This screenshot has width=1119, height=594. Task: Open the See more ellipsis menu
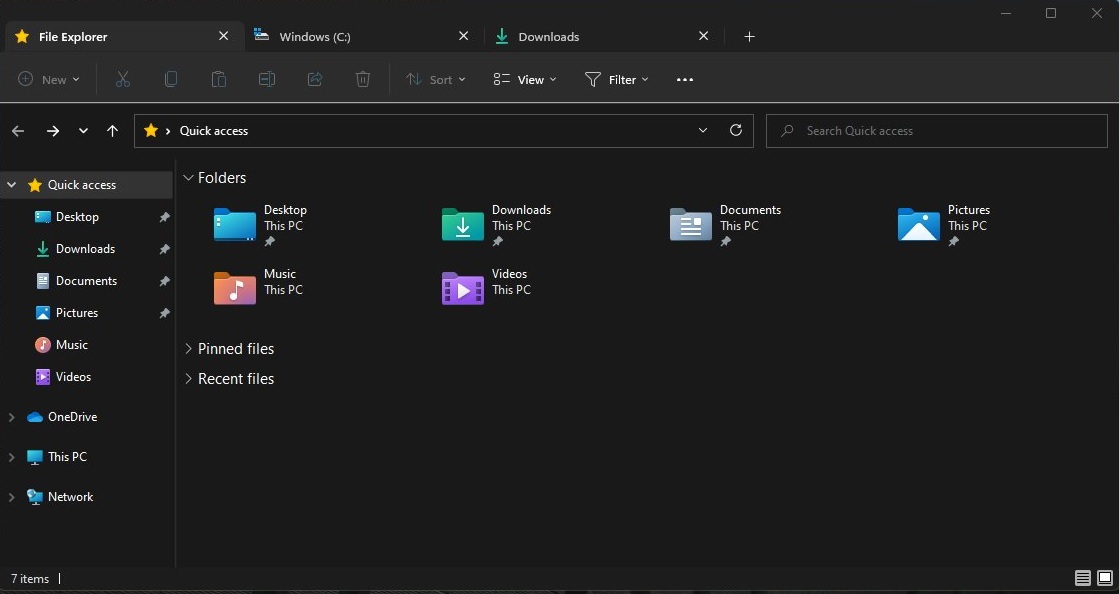(x=684, y=79)
